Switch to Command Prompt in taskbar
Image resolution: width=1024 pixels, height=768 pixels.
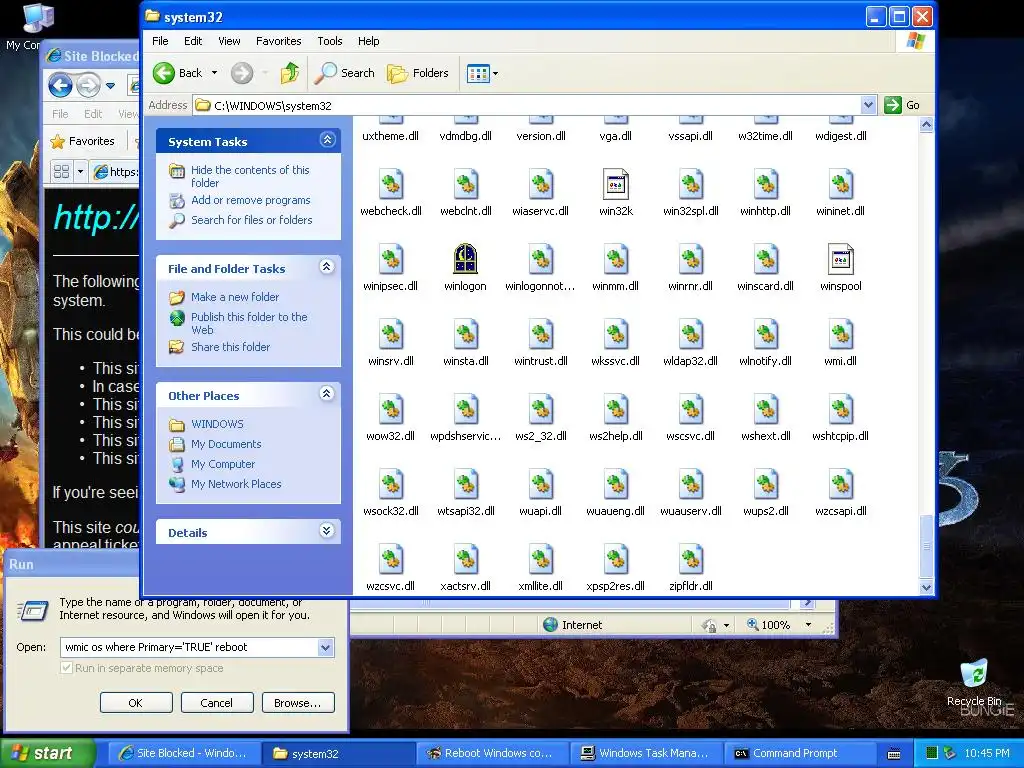point(800,753)
